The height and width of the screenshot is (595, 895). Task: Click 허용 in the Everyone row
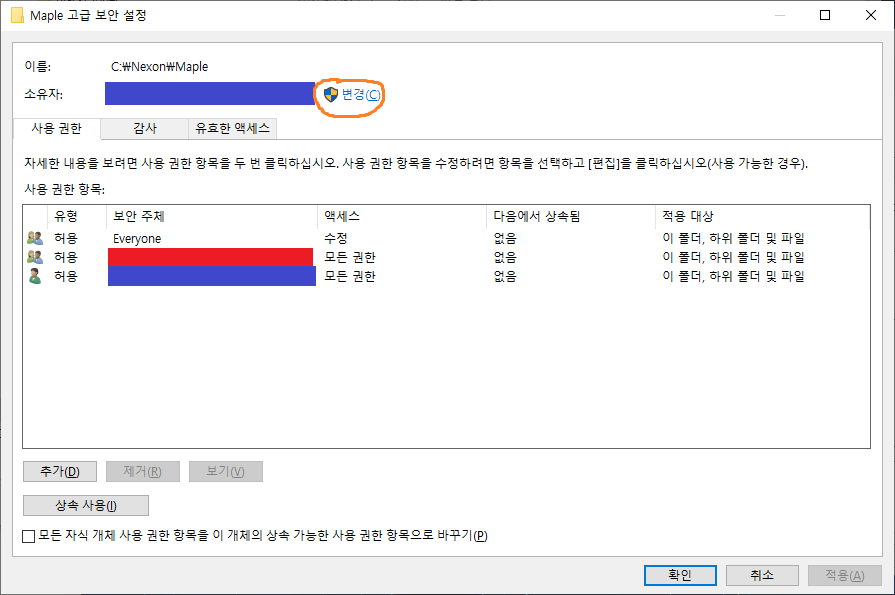[66, 238]
